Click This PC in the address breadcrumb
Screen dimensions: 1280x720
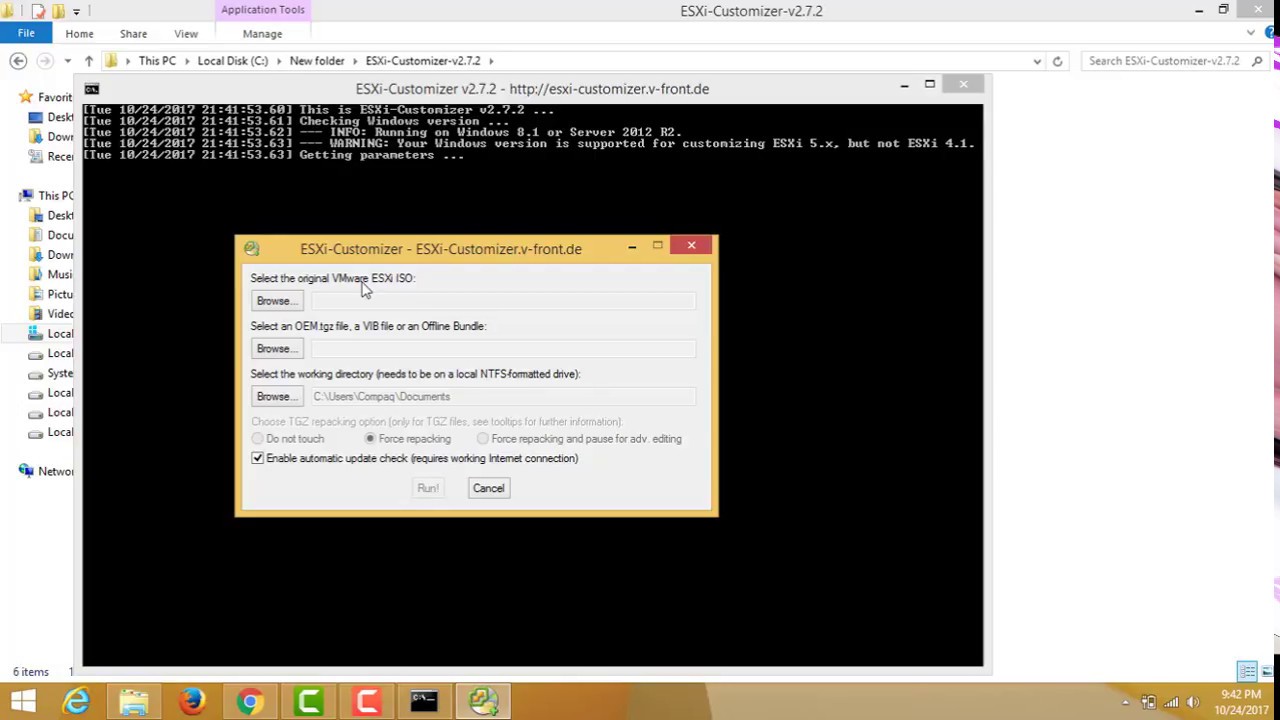[157, 61]
